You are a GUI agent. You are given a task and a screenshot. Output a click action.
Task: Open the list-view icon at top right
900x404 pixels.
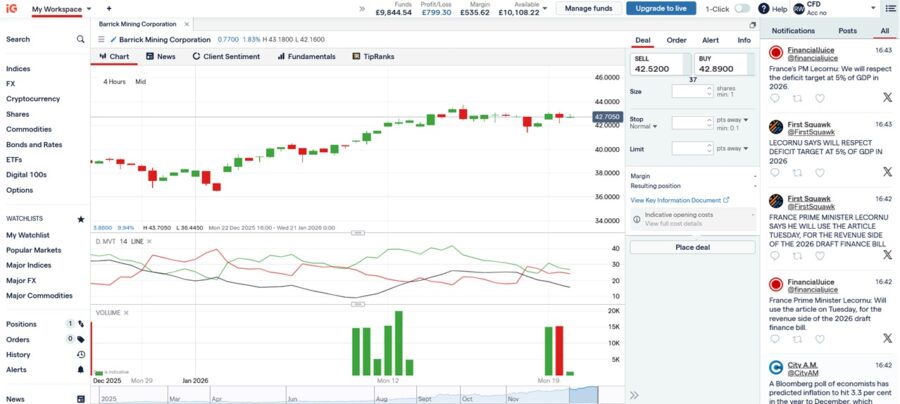click(891, 9)
